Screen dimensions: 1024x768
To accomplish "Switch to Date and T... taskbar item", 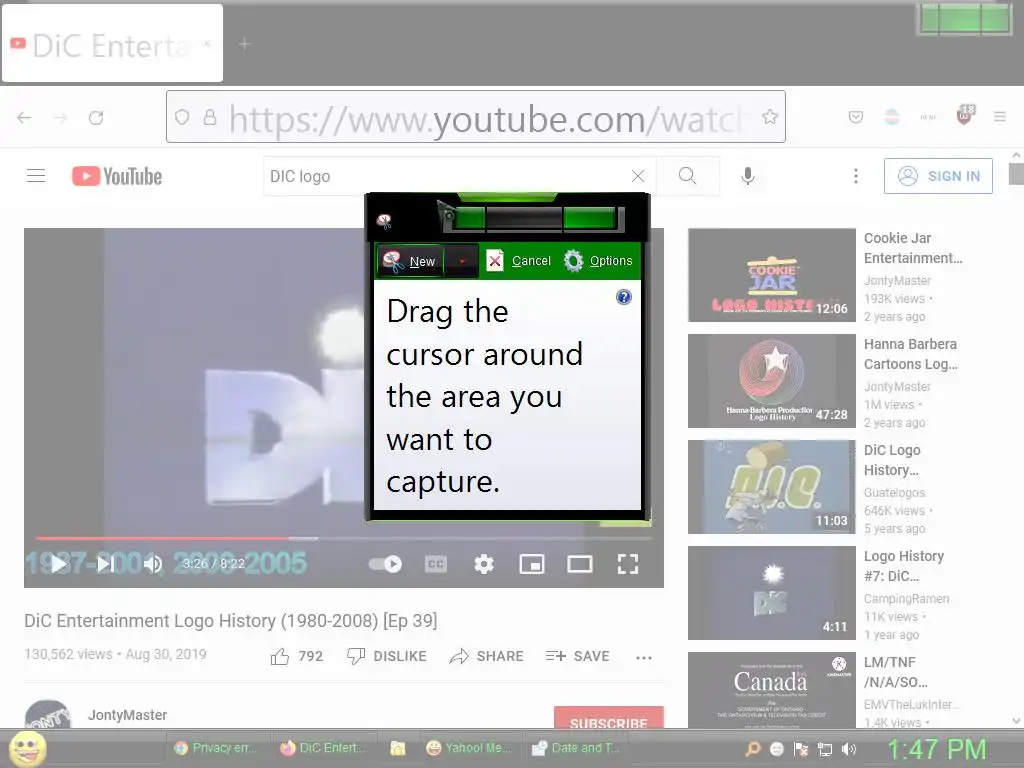I will pos(576,748).
